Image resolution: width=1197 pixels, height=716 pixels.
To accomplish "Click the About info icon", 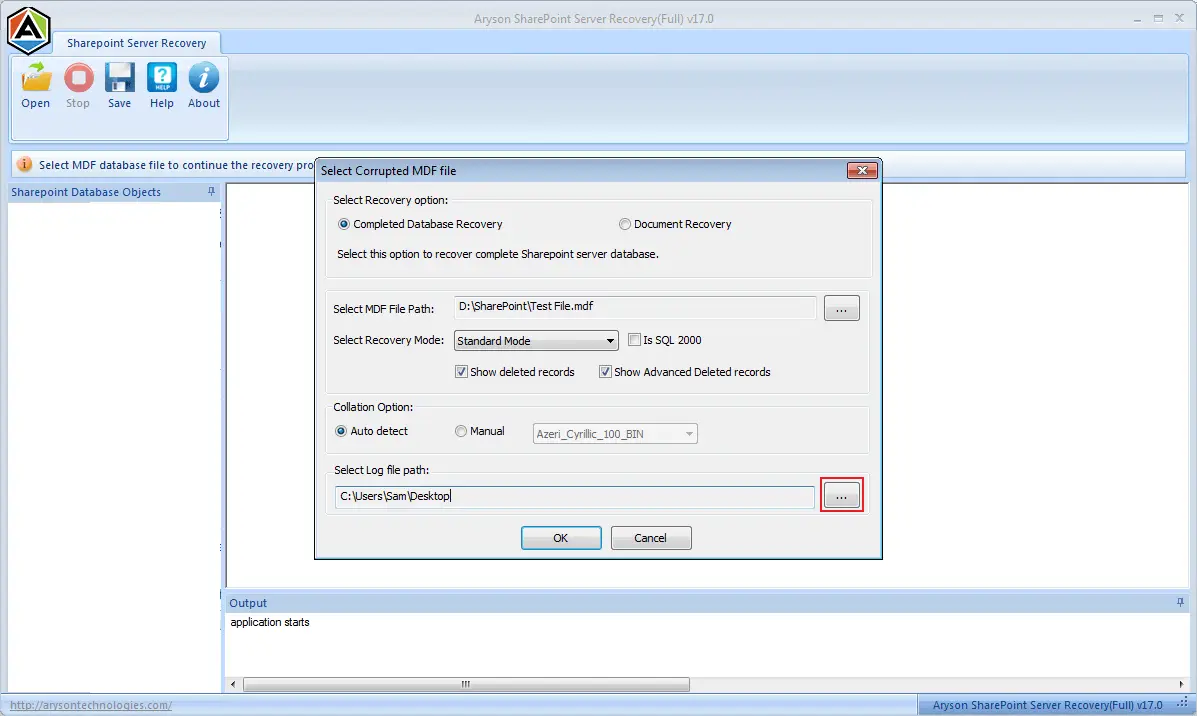I will coord(204,78).
